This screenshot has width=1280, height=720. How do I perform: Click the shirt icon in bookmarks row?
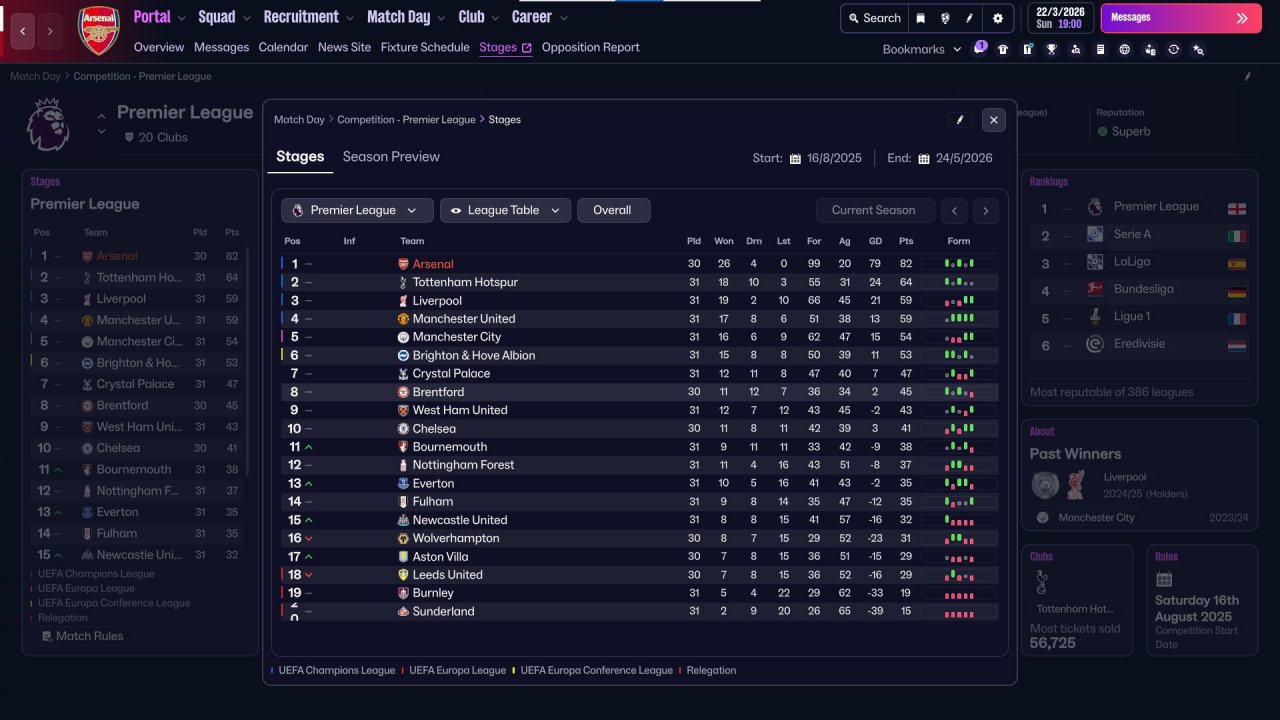coord(1003,49)
